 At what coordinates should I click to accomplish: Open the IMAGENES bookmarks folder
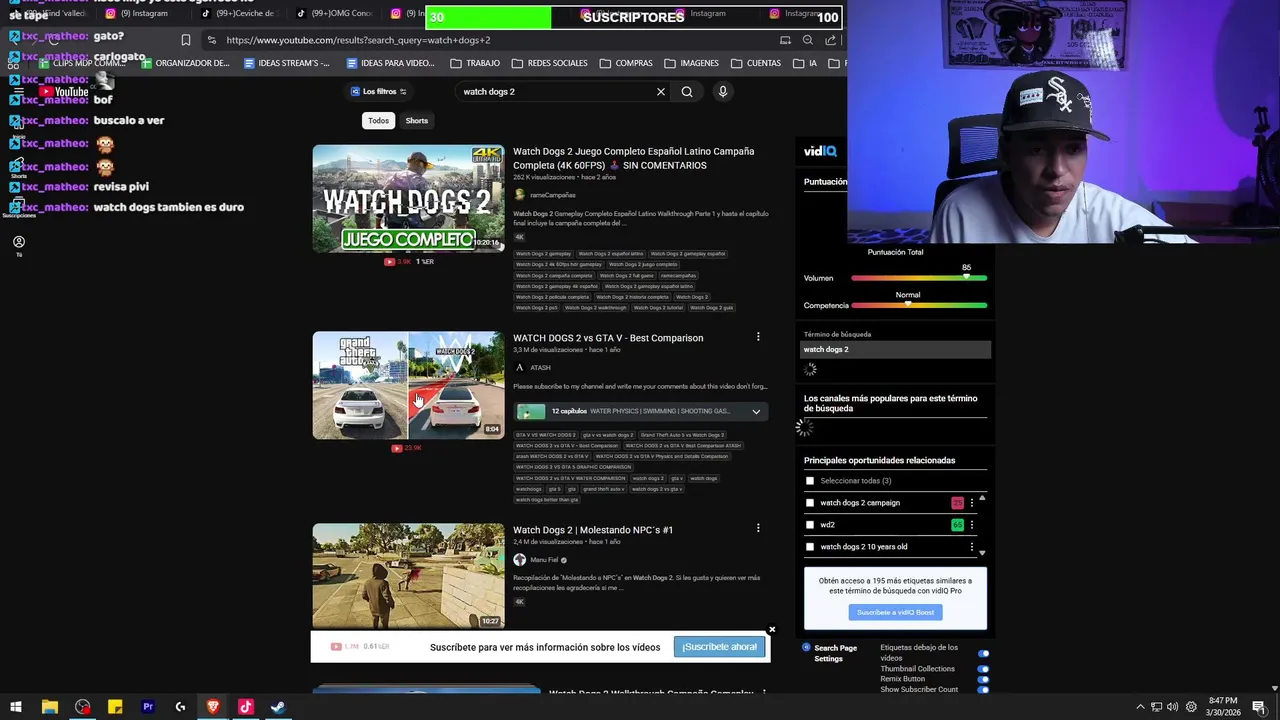[691, 63]
